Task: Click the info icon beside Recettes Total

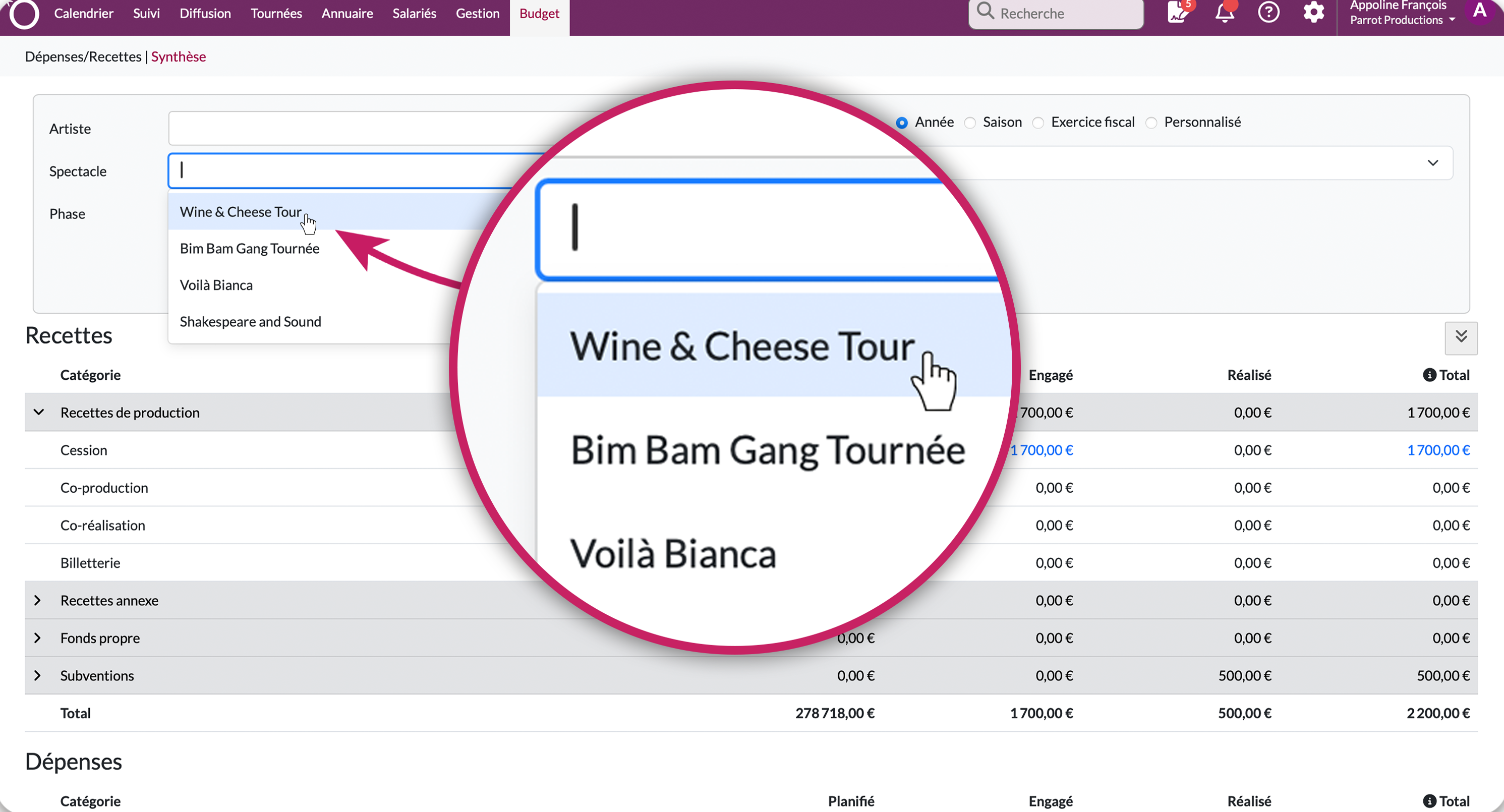Action: coord(1429,375)
